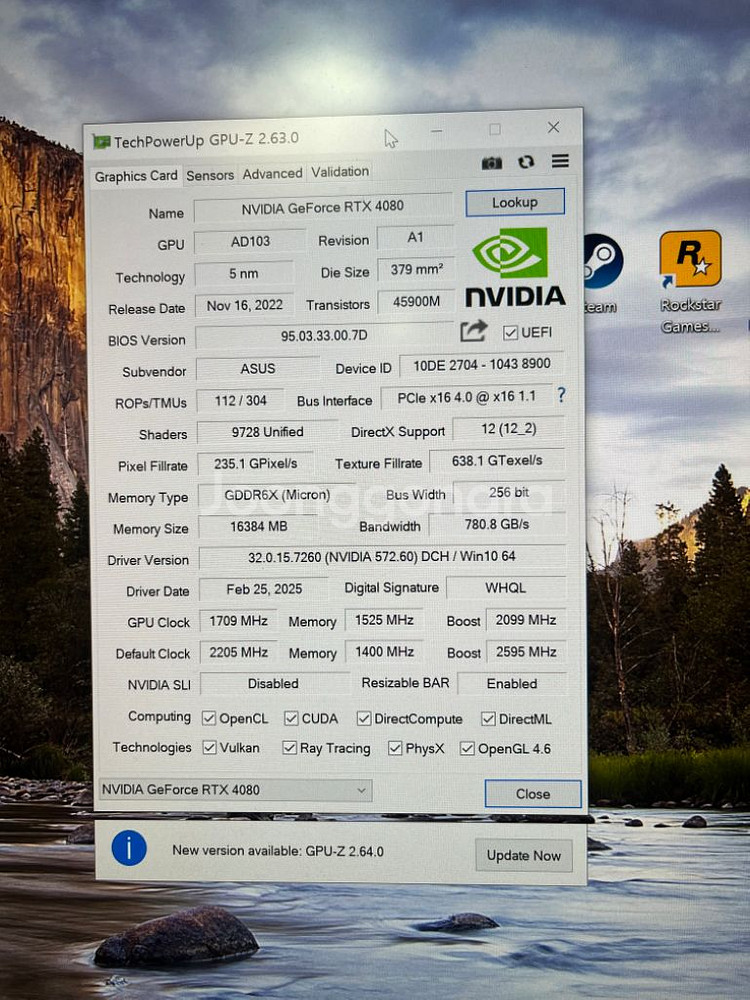The height and width of the screenshot is (1000, 750).
Task: Maximize the GPU-Z window
Action: [495, 129]
